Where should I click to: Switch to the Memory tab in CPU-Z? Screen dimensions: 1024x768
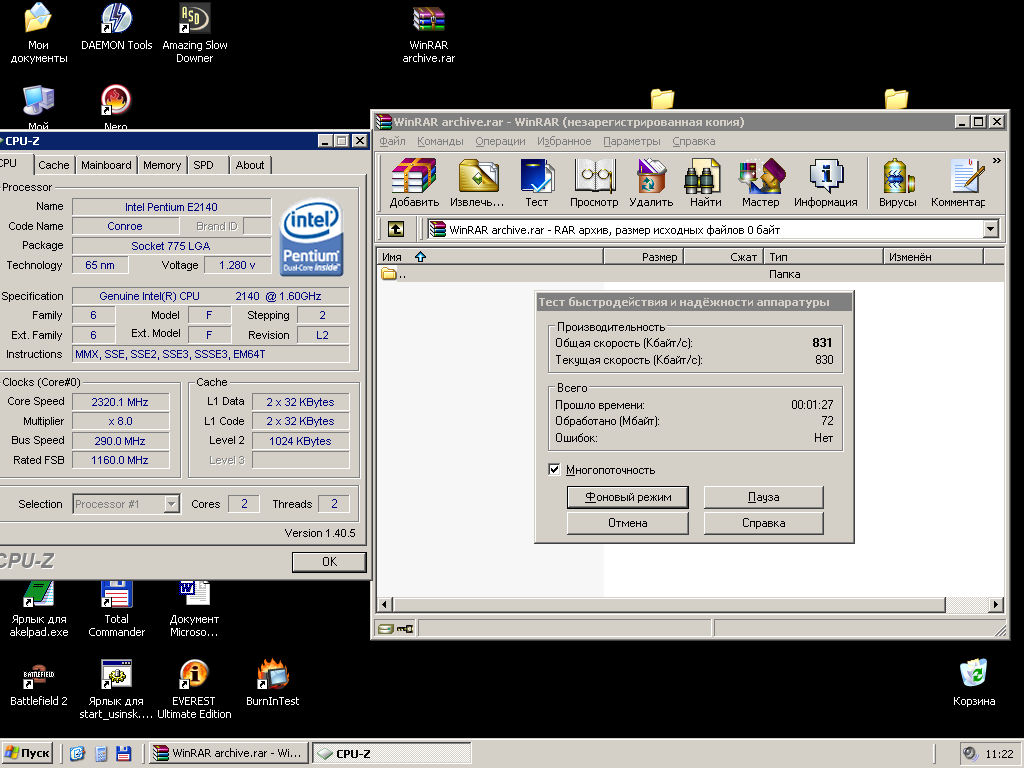pos(162,165)
